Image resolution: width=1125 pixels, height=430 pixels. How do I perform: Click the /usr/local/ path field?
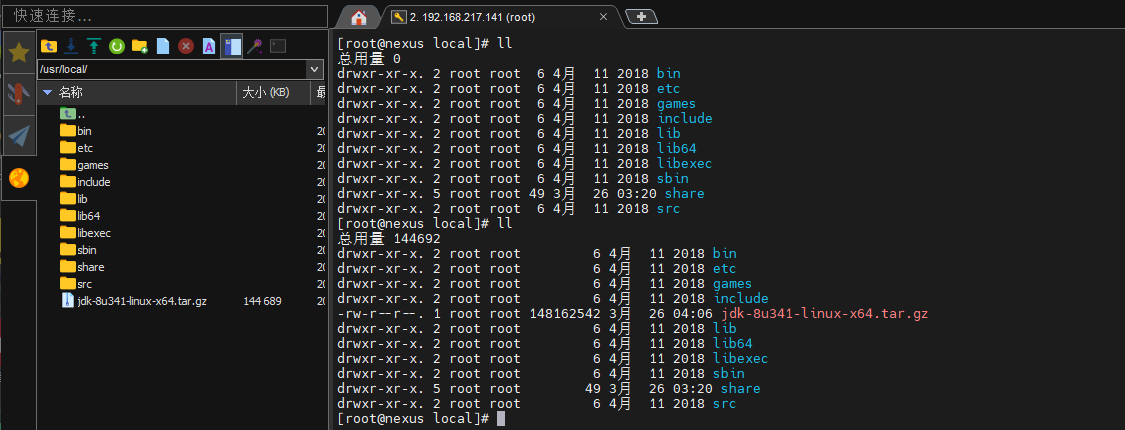click(171, 70)
